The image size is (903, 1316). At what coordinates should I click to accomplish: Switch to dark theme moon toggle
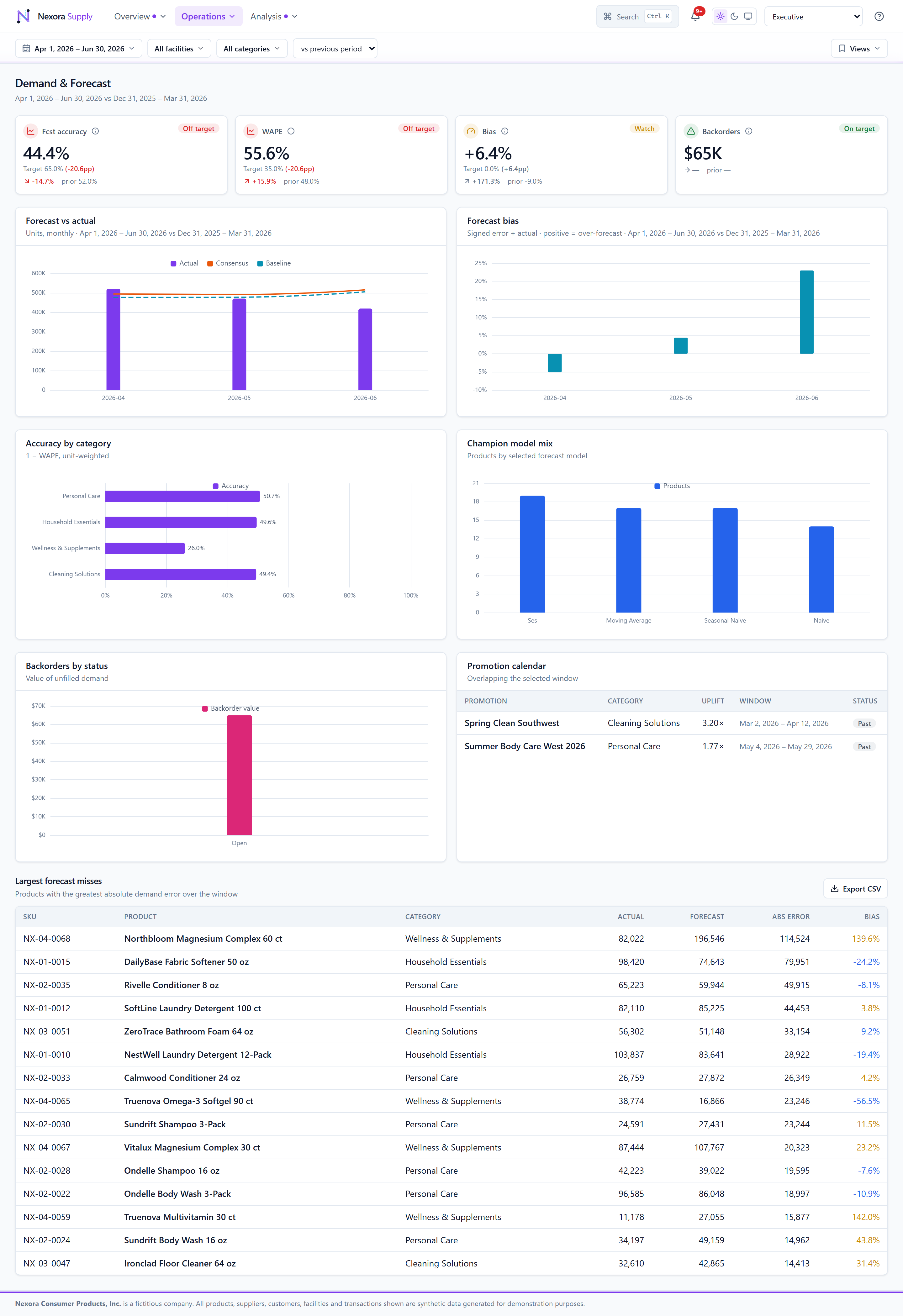click(x=734, y=16)
